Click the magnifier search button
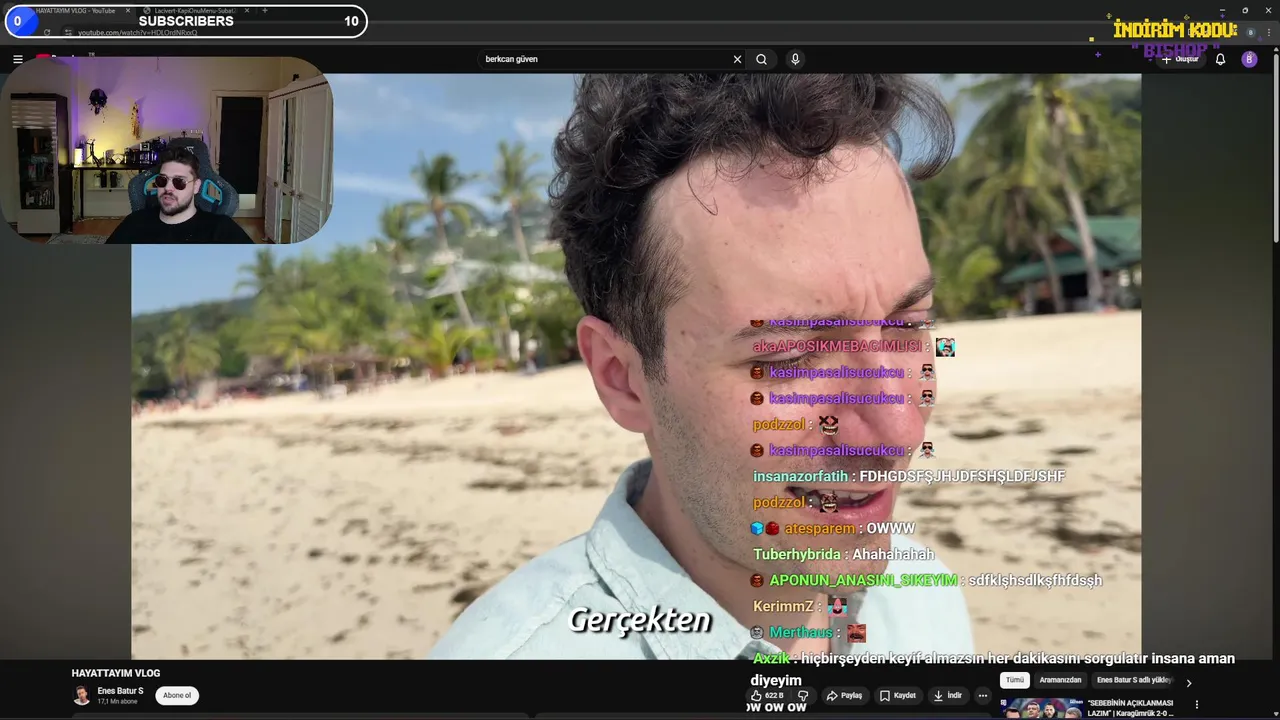 point(761,59)
